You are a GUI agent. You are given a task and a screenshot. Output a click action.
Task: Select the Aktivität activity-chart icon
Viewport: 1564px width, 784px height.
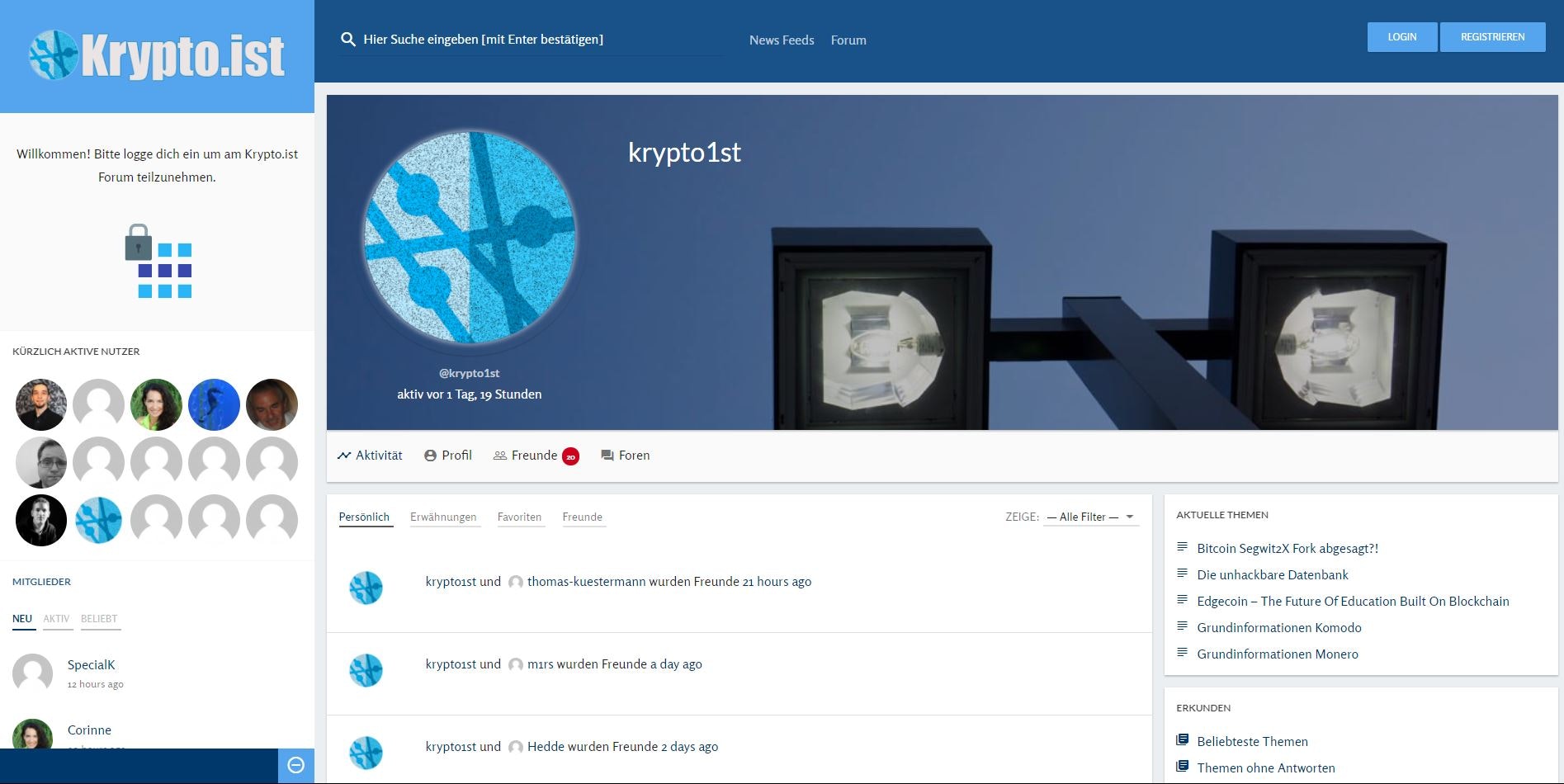(x=344, y=455)
